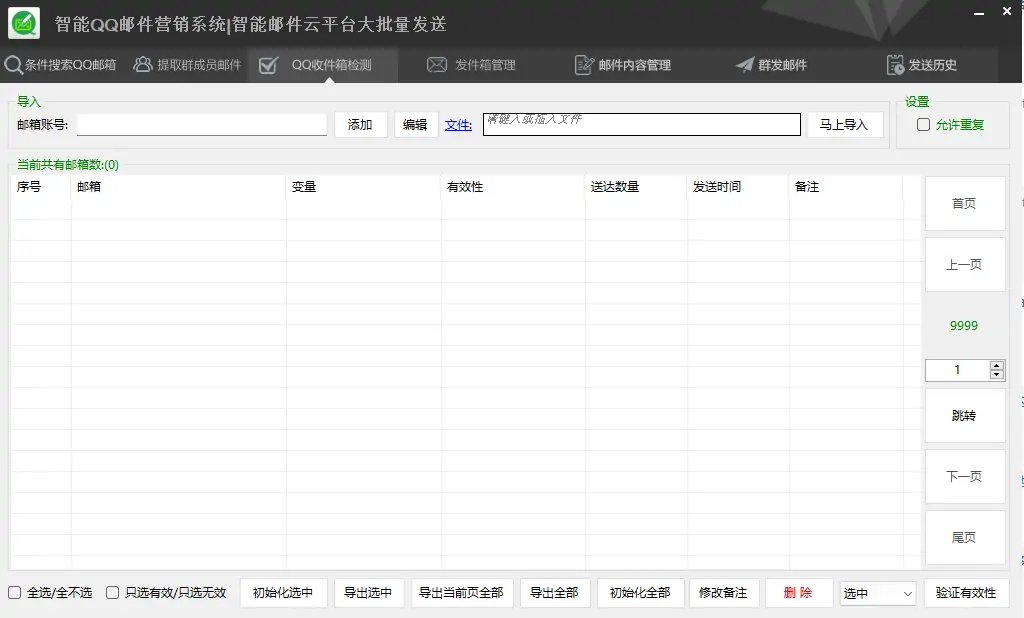The width and height of the screenshot is (1024, 618).
Task: Toggle the 全选/全不选 checkbox
Action: [x=14, y=593]
